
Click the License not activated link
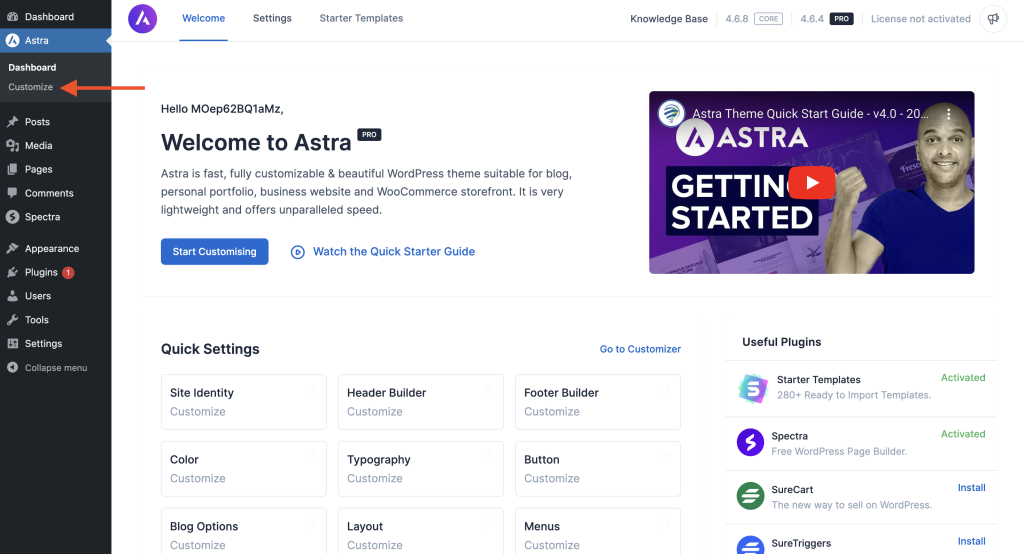(x=921, y=19)
